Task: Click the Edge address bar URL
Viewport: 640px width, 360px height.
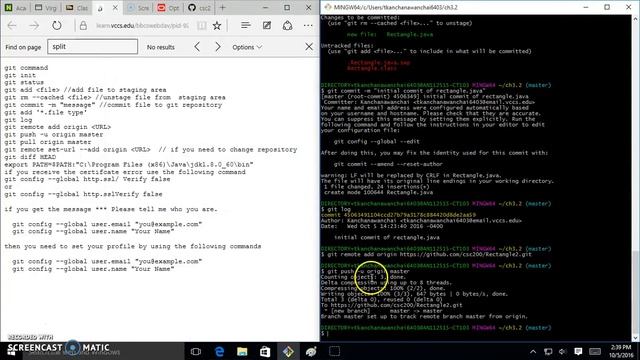Action: 142,25
